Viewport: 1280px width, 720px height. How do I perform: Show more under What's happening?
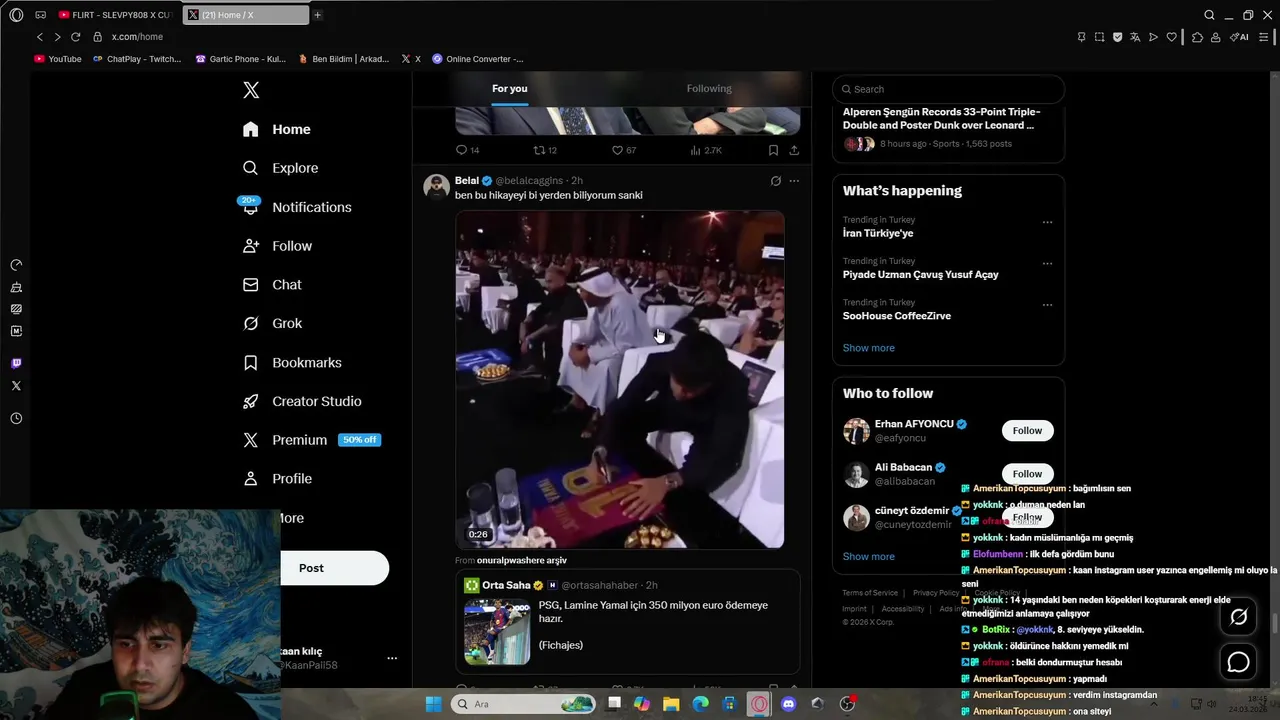869,348
